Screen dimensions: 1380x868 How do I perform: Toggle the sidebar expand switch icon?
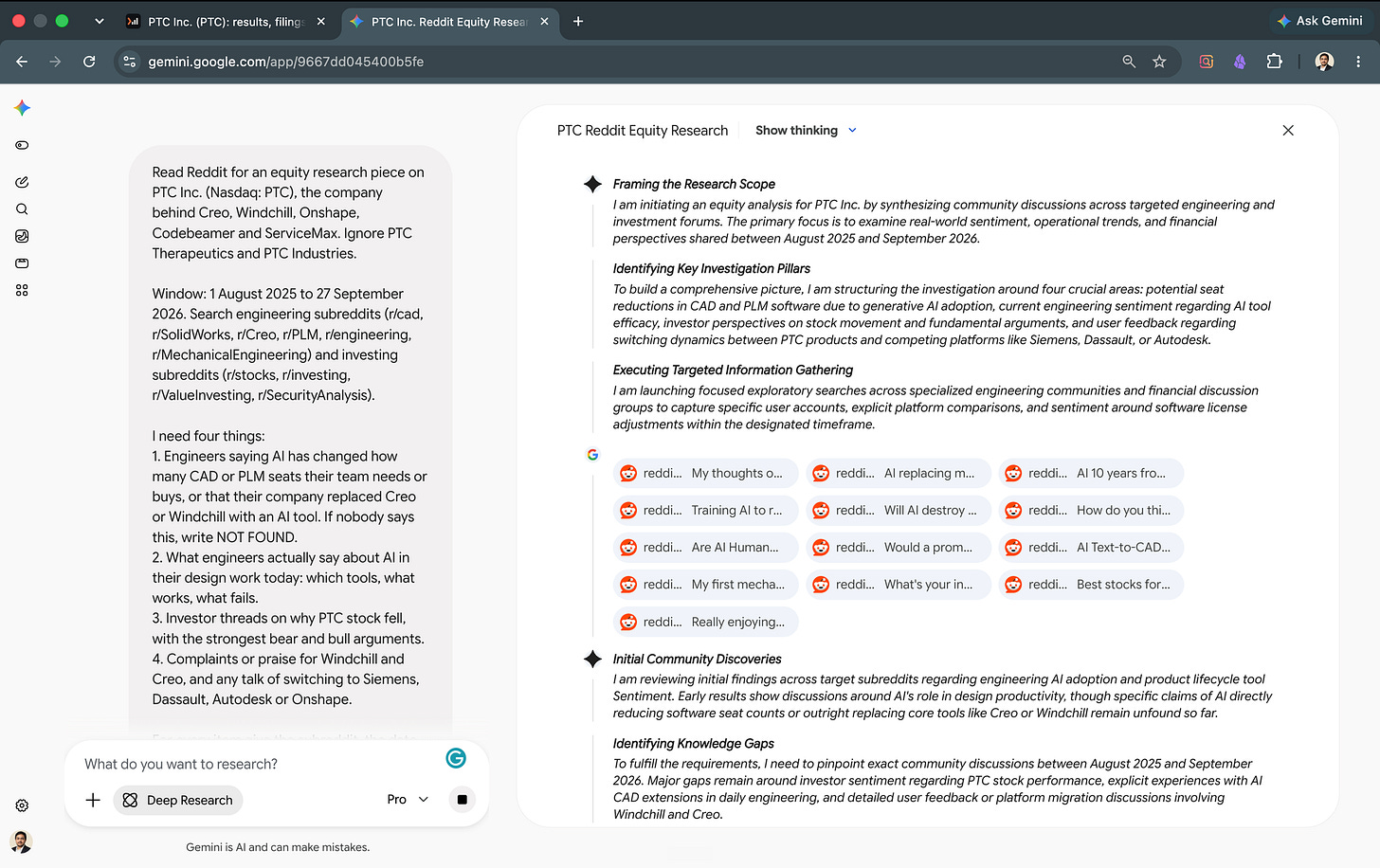tap(22, 145)
